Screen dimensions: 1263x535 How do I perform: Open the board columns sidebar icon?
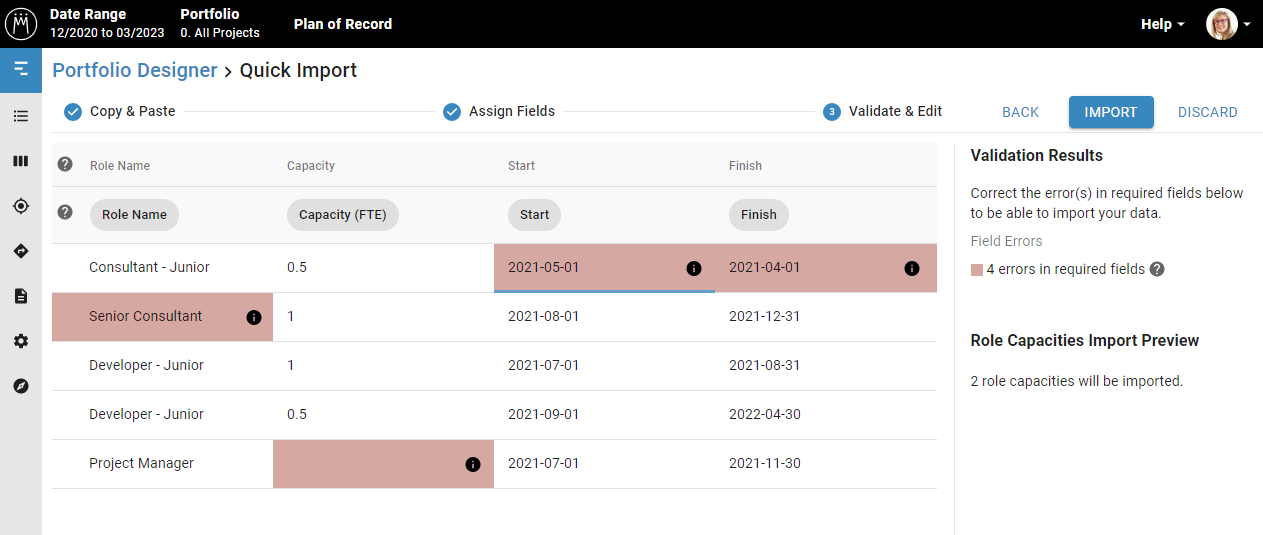(21, 161)
